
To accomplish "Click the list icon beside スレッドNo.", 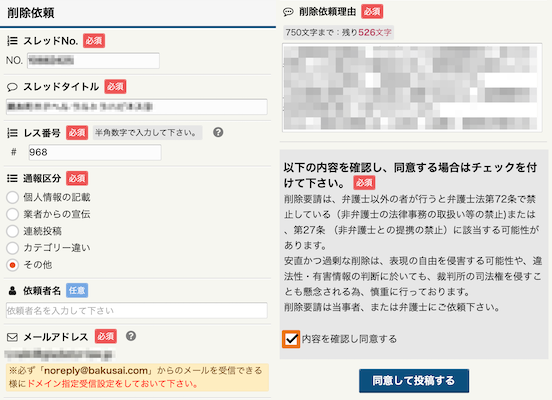I will coord(12,41).
